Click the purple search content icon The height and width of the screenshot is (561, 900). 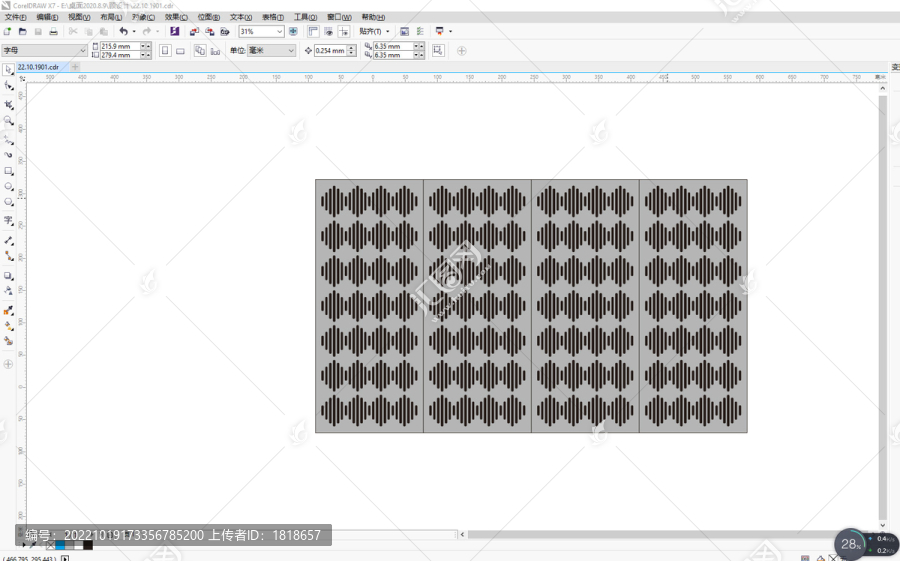pos(174,32)
